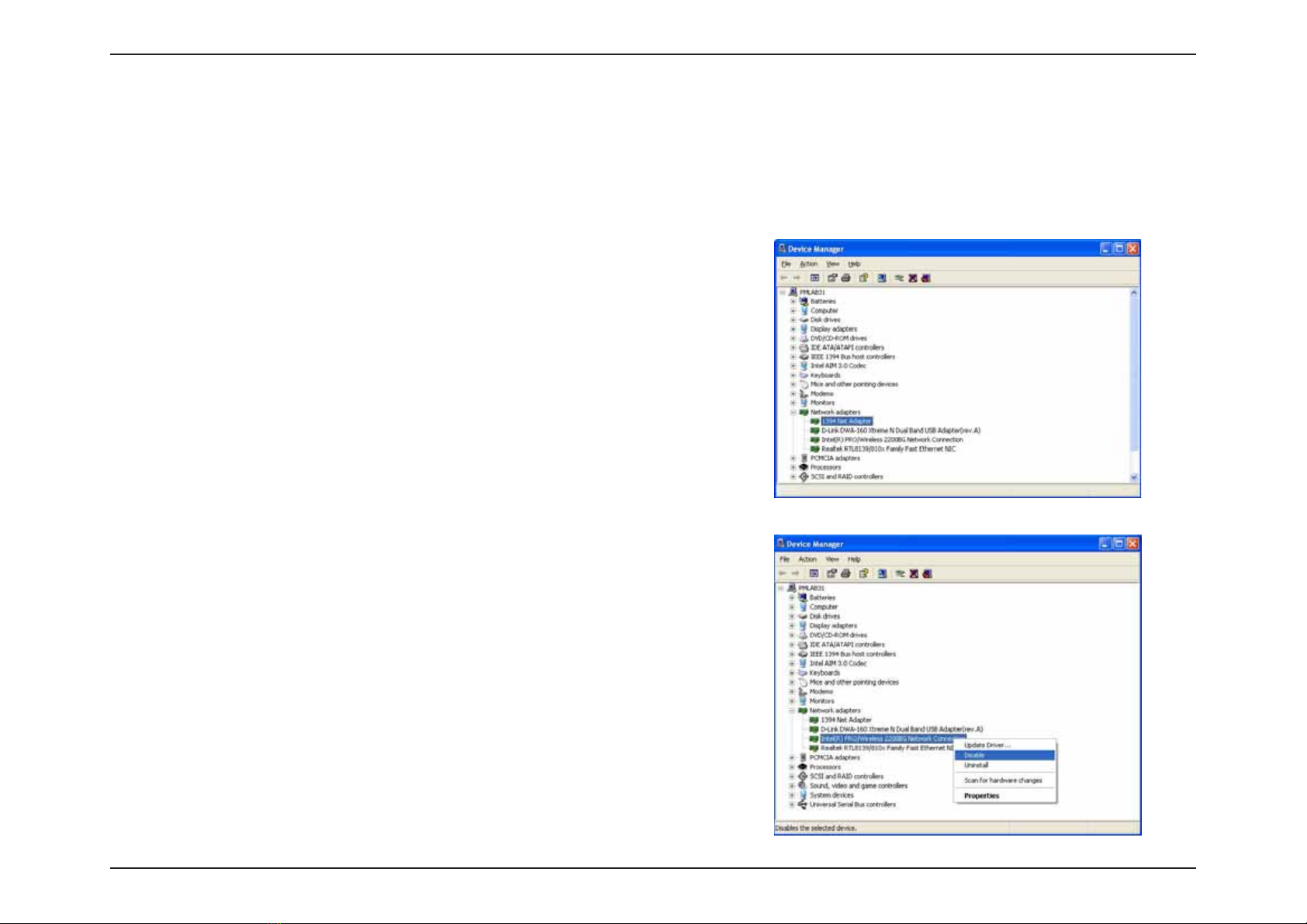Expand the Universal Serial Bus controllers node
The width and height of the screenshot is (1307, 924).
[792, 805]
